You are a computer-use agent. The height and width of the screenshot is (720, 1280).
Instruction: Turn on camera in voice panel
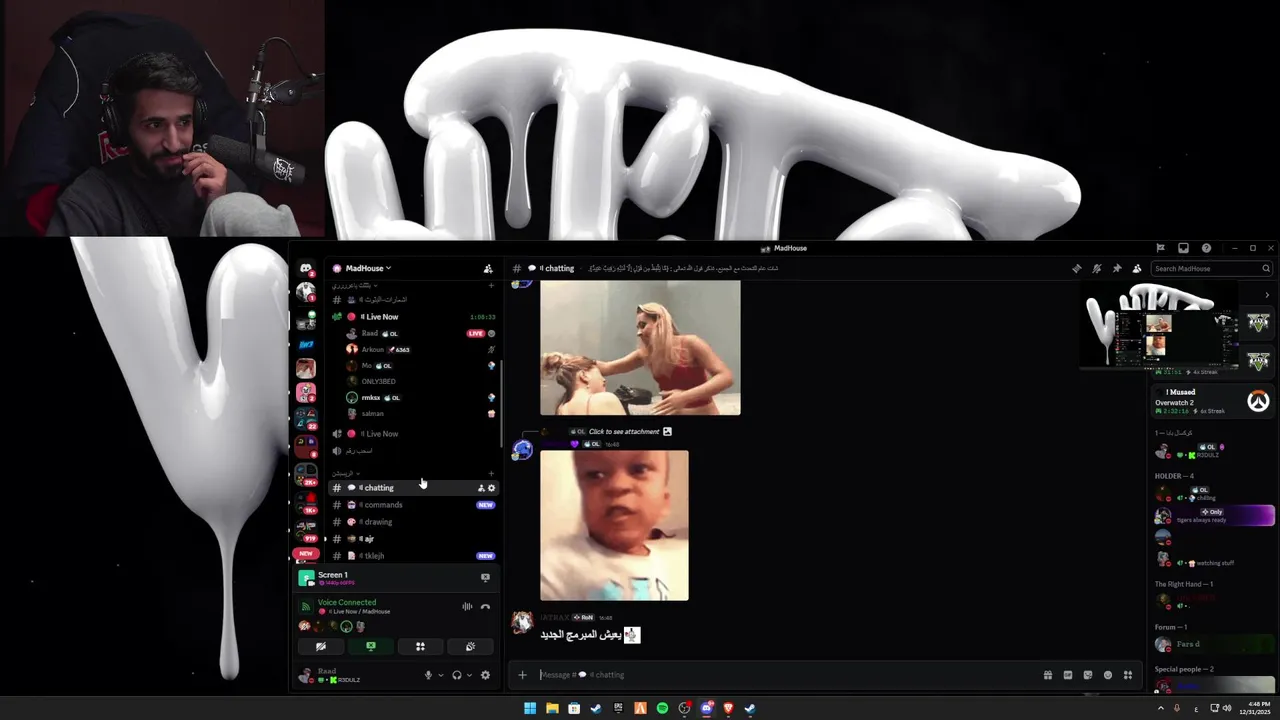pos(321,646)
